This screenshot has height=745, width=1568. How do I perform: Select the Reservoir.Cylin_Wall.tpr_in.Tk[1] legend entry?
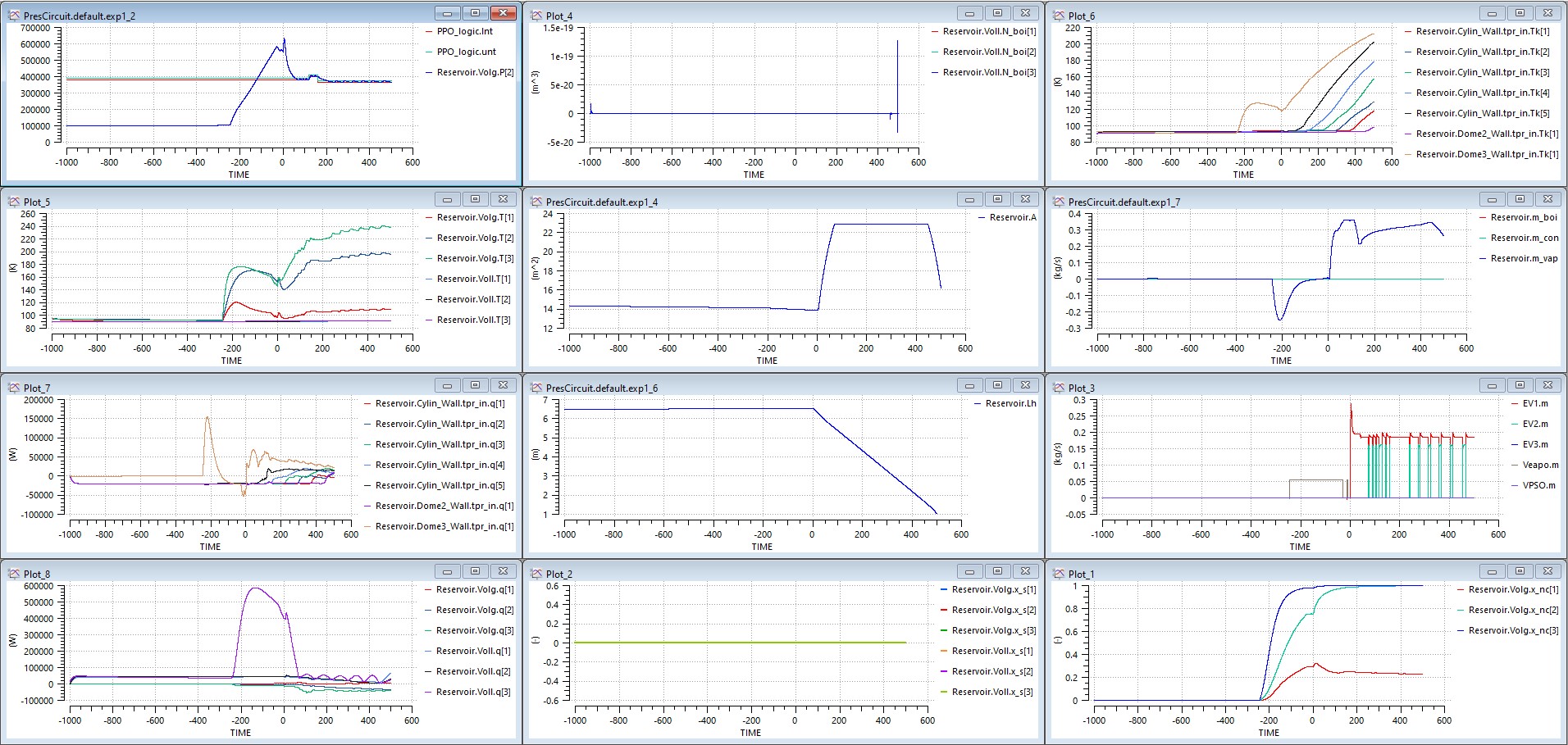[x=1478, y=31]
